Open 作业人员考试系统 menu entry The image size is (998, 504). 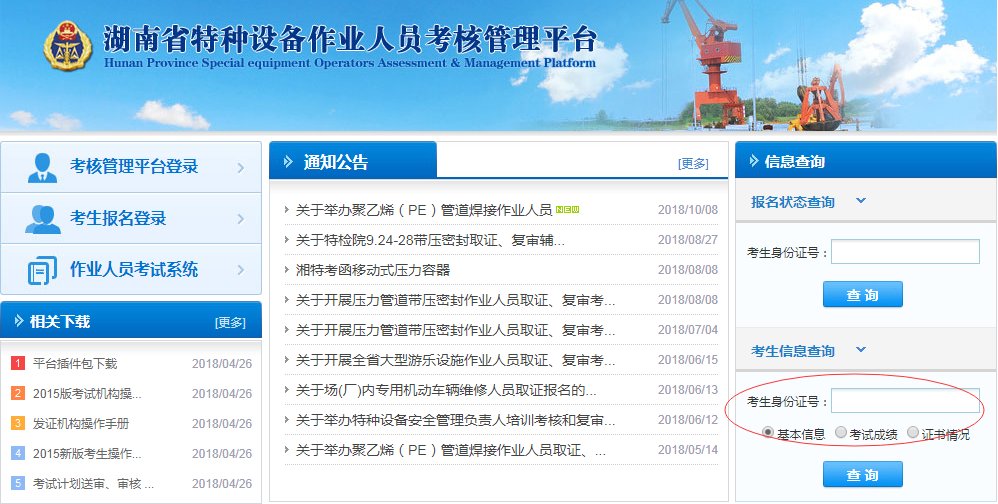[x=131, y=269]
